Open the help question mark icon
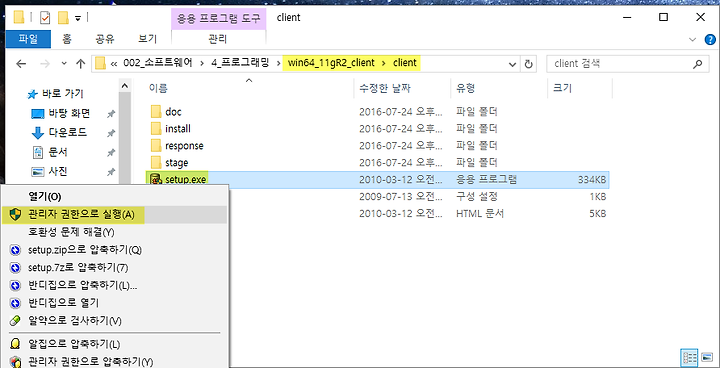The height and width of the screenshot is (368, 720). tap(709, 40)
